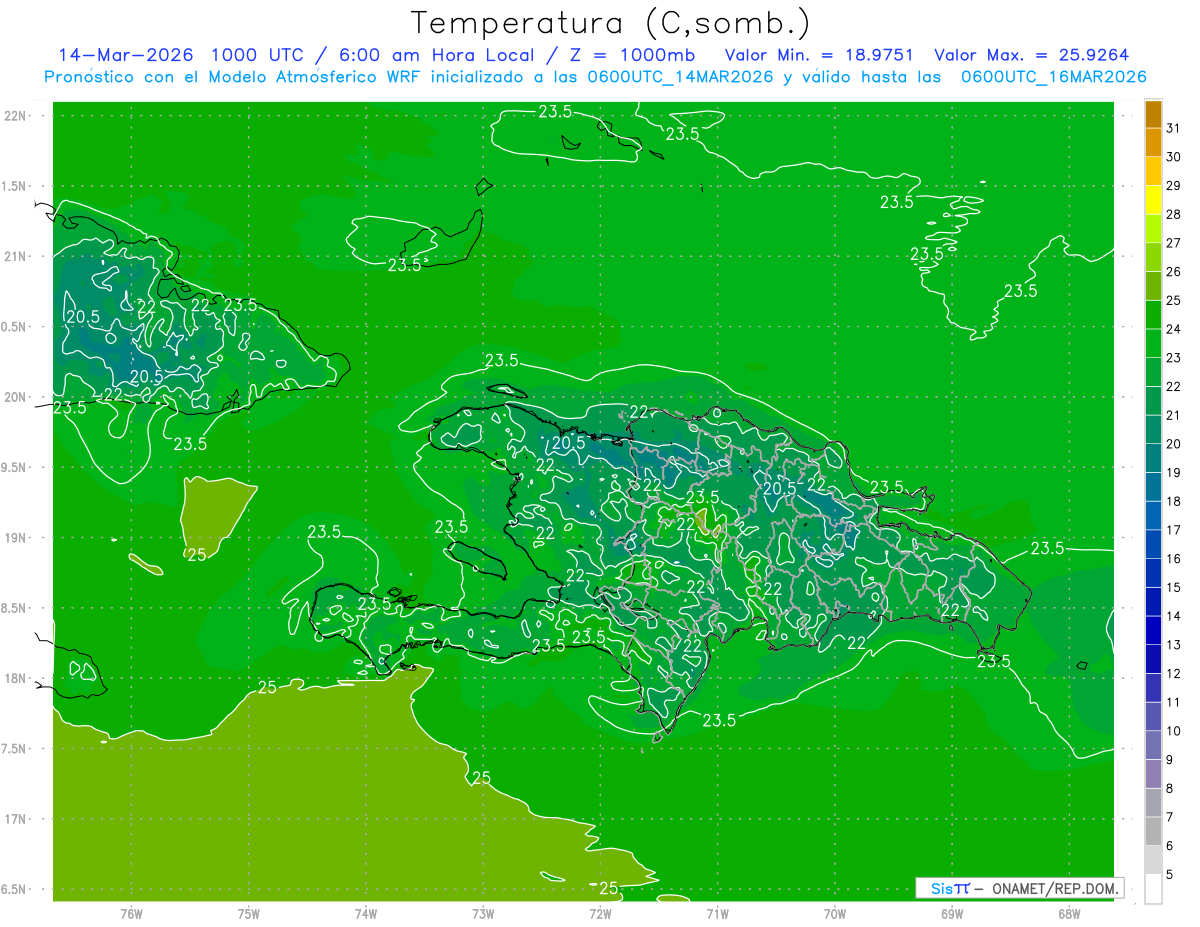Click "Valor Max. = 25.9264"

point(1031,55)
